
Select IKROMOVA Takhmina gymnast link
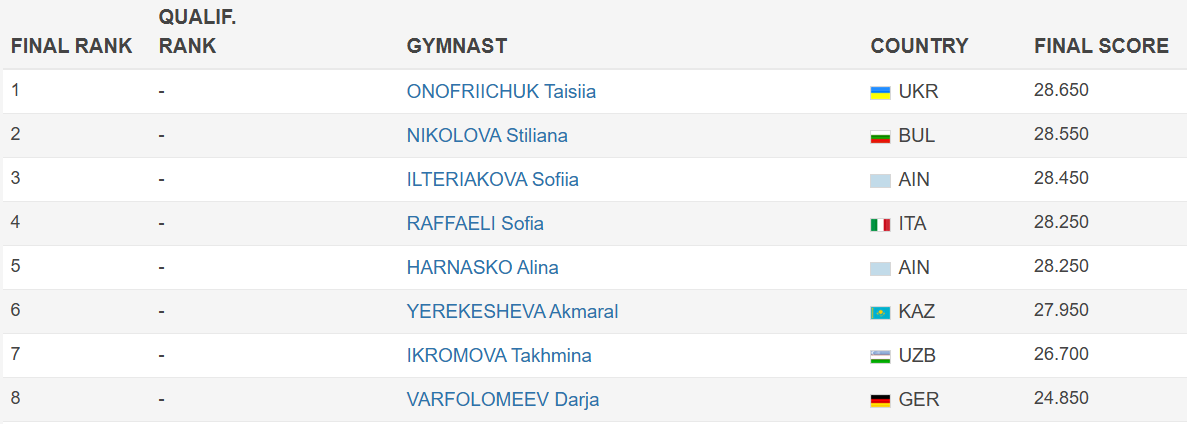499,355
